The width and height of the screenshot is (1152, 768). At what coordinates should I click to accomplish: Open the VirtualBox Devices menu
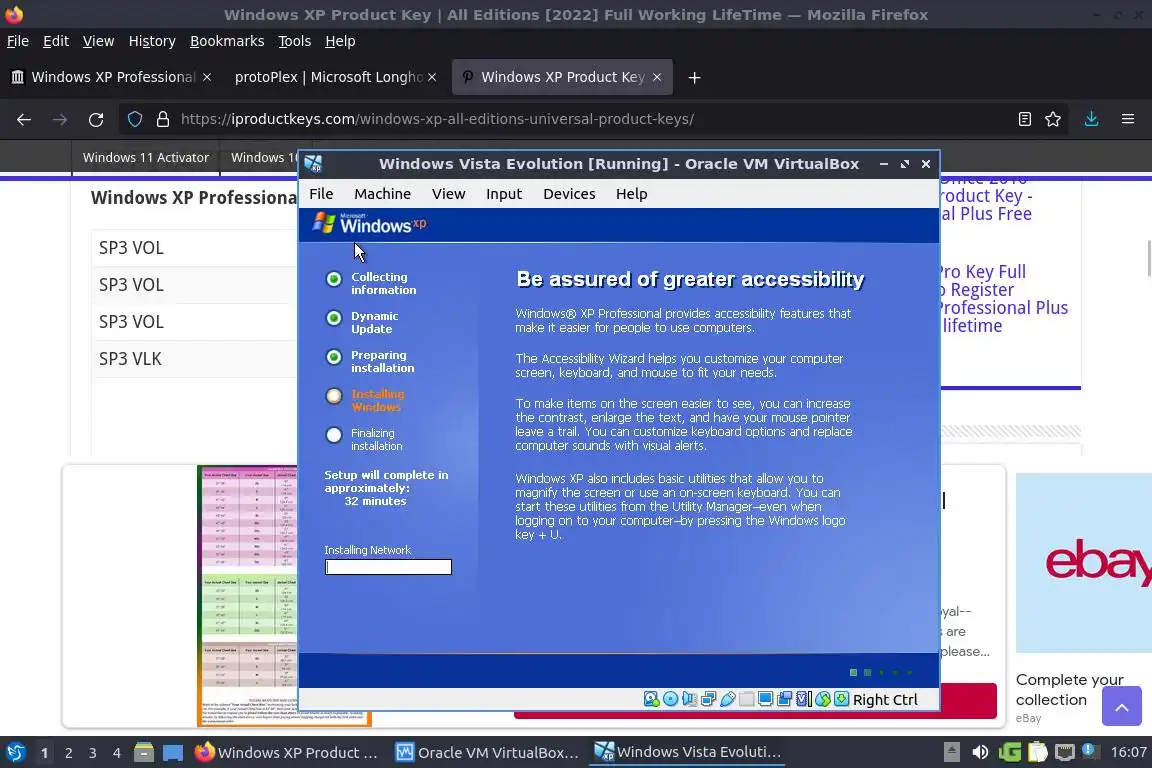[x=569, y=194]
